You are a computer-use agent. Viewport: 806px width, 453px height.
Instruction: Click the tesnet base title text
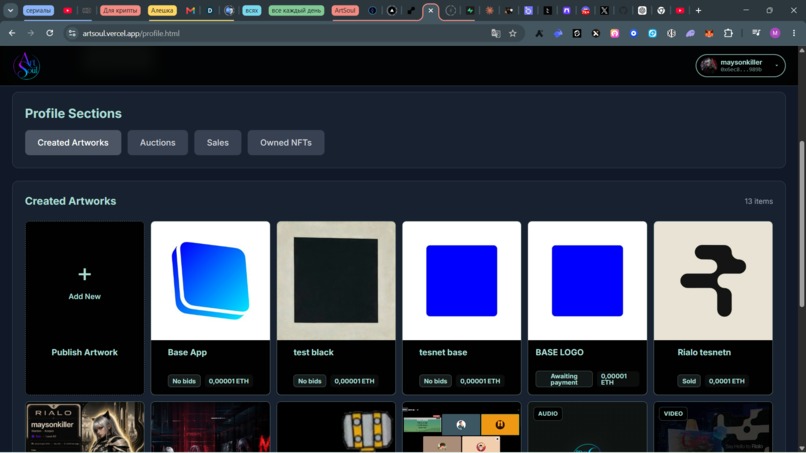point(443,352)
